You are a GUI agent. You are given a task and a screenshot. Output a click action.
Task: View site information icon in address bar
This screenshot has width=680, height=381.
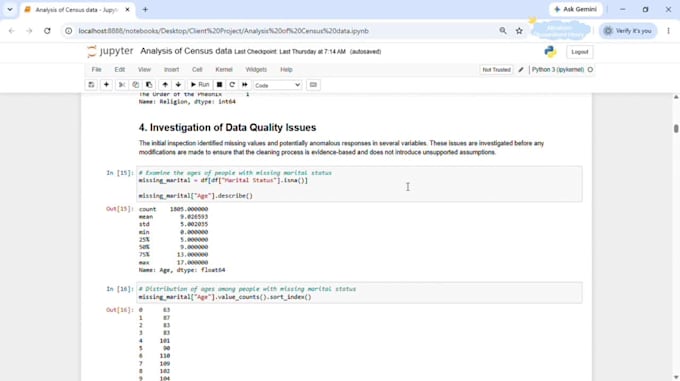(69, 31)
